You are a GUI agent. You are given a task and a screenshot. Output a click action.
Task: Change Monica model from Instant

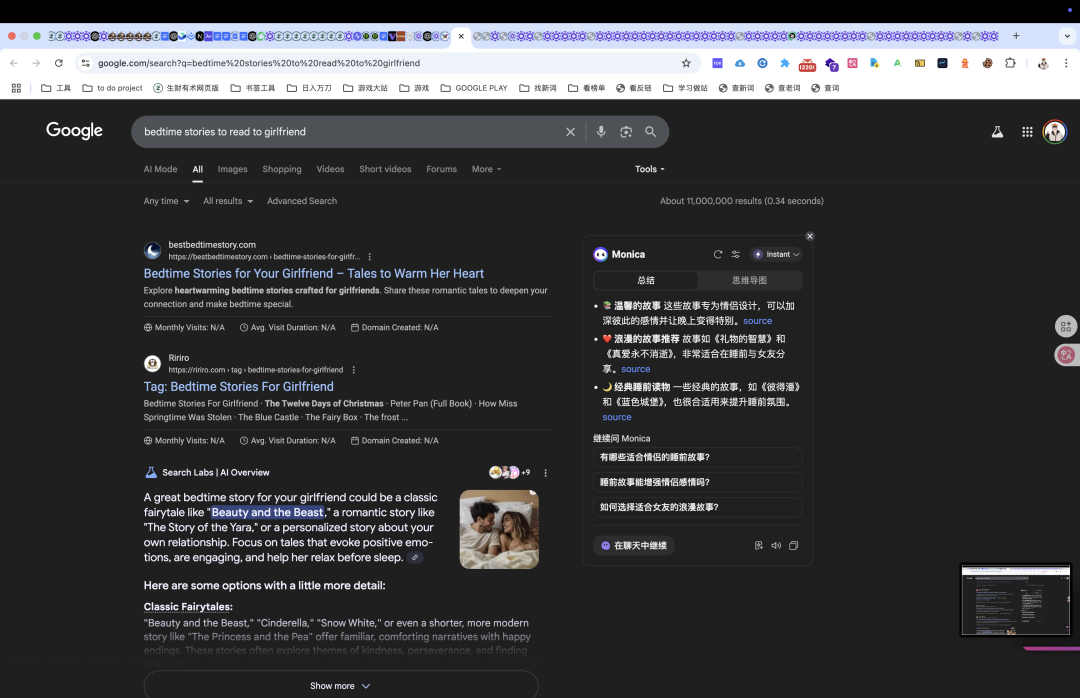pyautogui.click(x=776, y=254)
